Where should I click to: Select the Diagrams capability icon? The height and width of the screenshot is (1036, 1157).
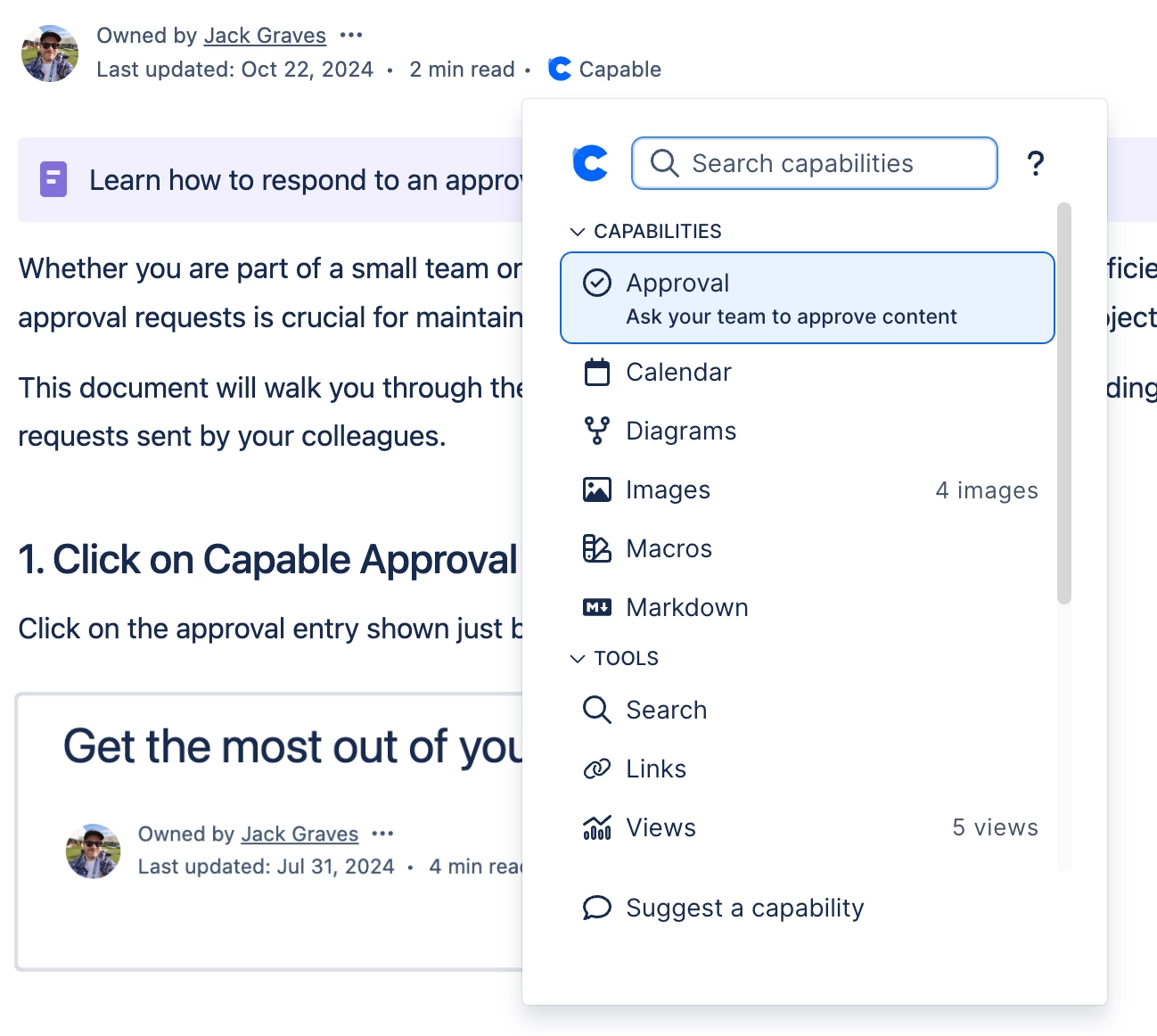click(596, 431)
